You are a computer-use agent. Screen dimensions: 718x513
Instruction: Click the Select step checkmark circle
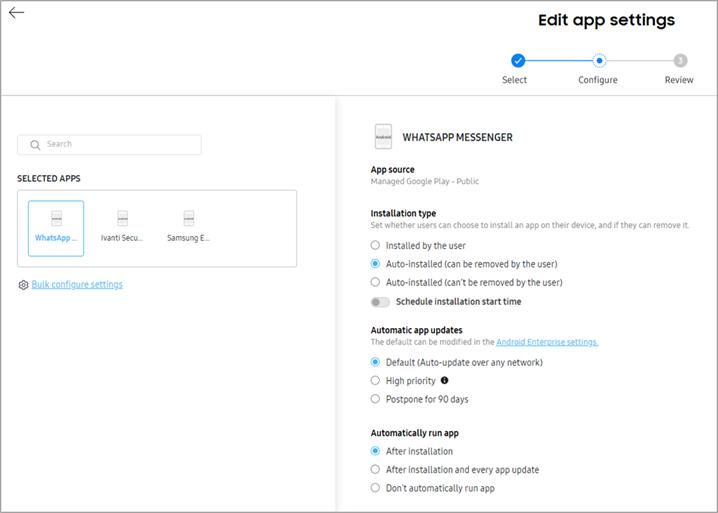[x=518, y=60]
